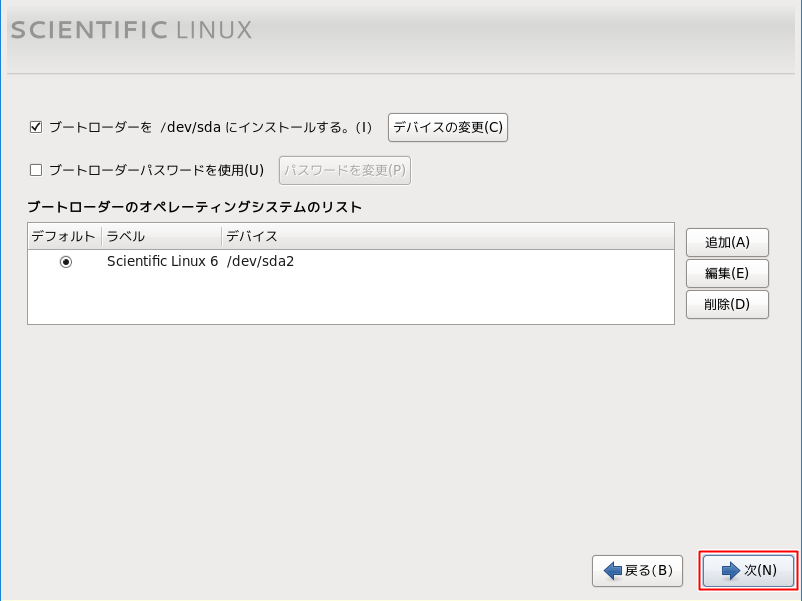This screenshot has height=601, width=802.
Task: Click the disabled パスワードを変更(P) button
Action: [x=345, y=170]
